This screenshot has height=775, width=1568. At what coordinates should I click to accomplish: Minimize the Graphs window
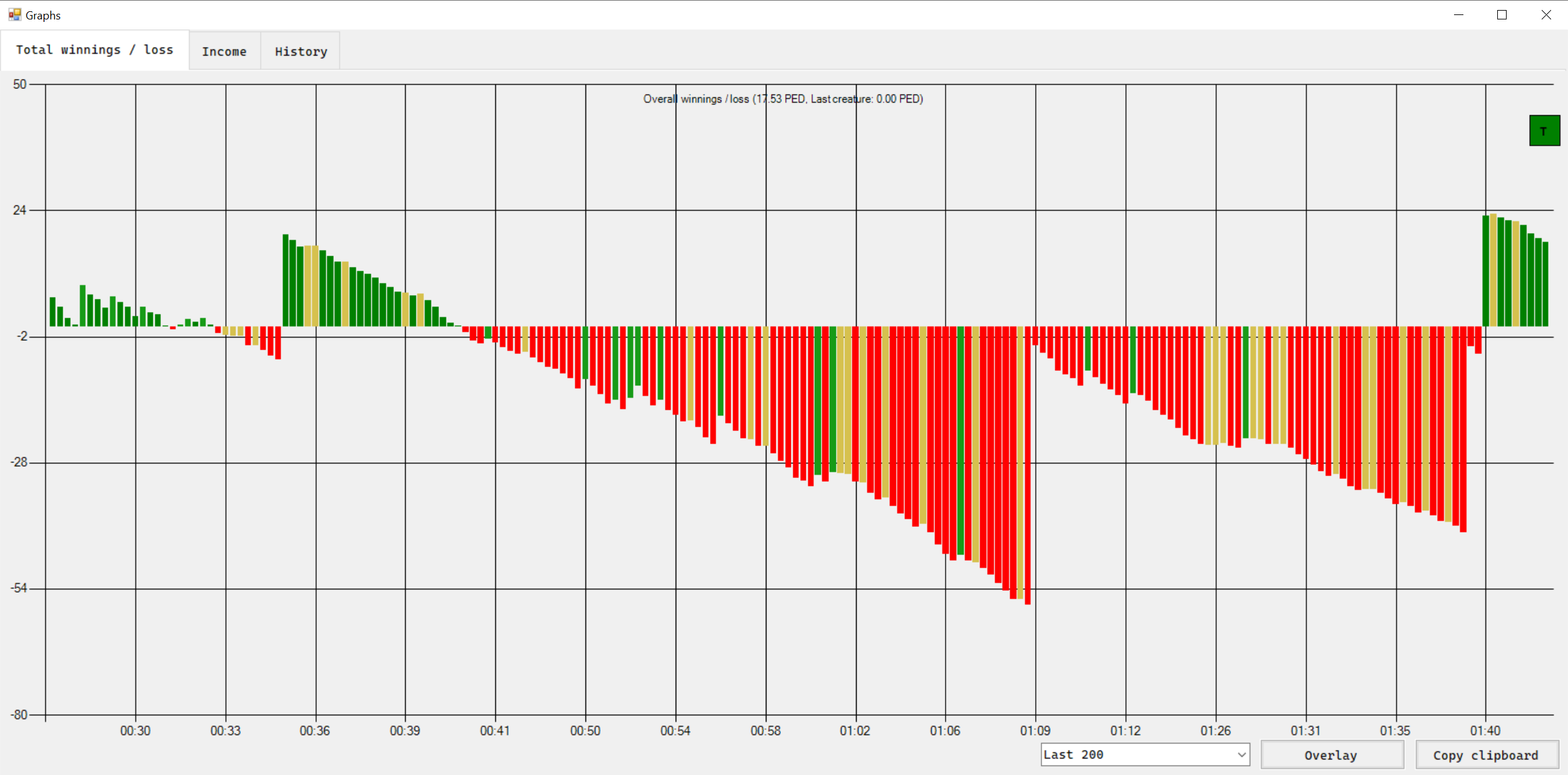(x=1458, y=15)
